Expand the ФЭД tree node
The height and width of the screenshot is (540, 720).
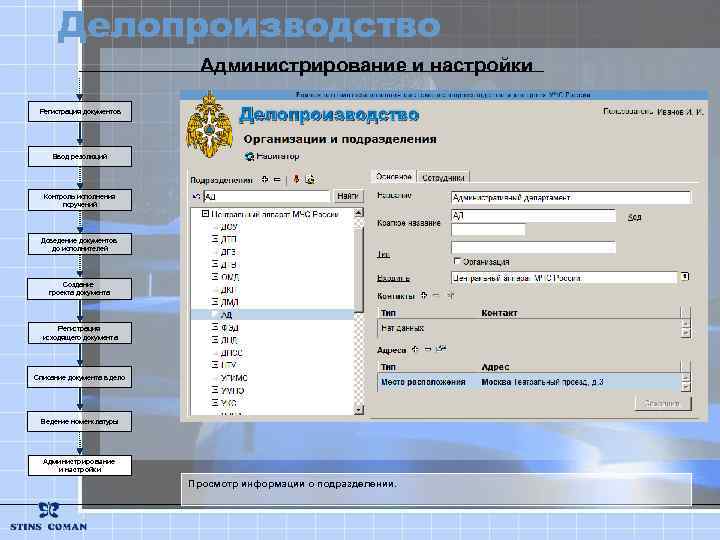pyautogui.click(x=215, y=327)
